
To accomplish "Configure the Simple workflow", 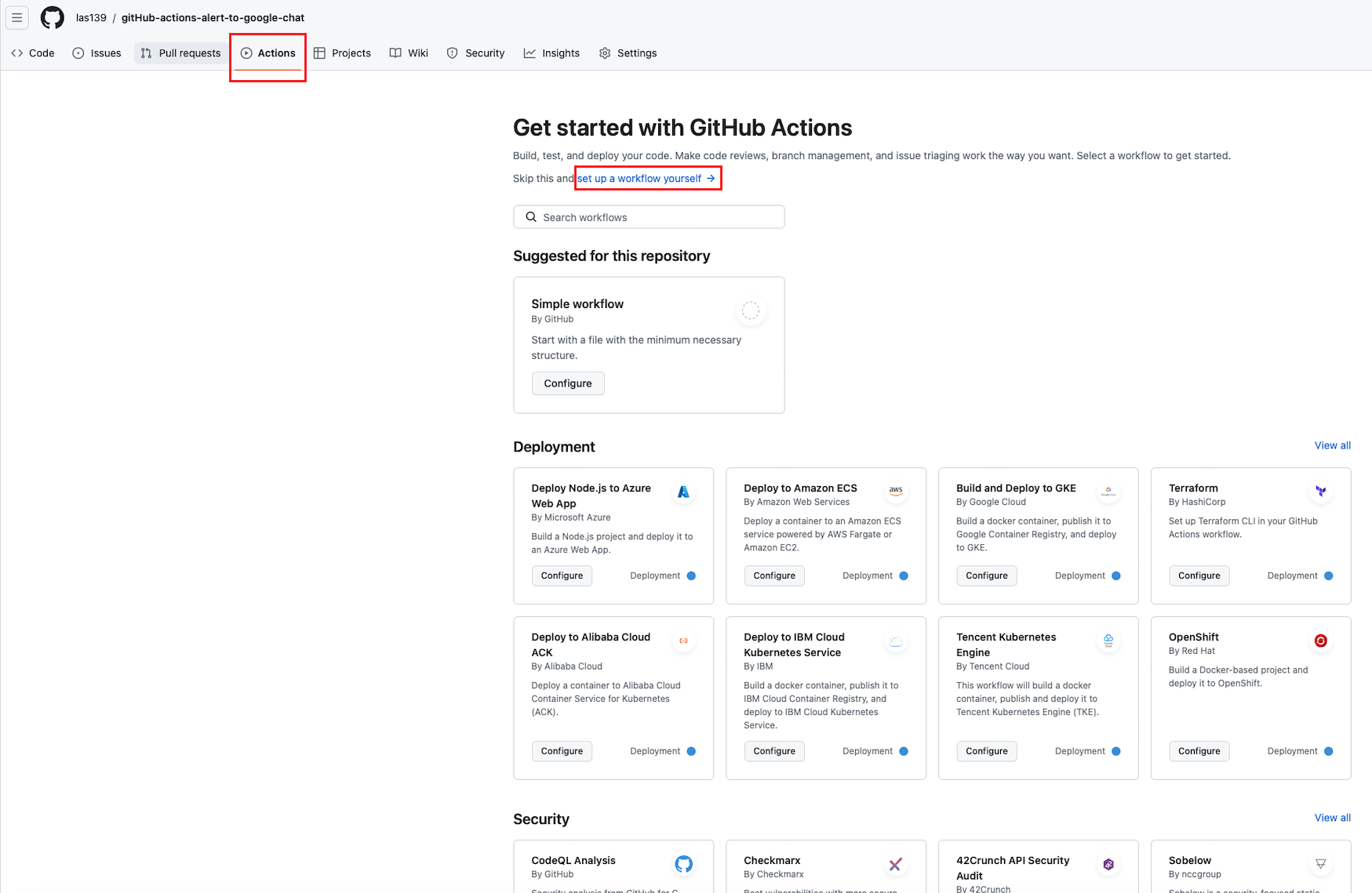I will coord(568,383).
